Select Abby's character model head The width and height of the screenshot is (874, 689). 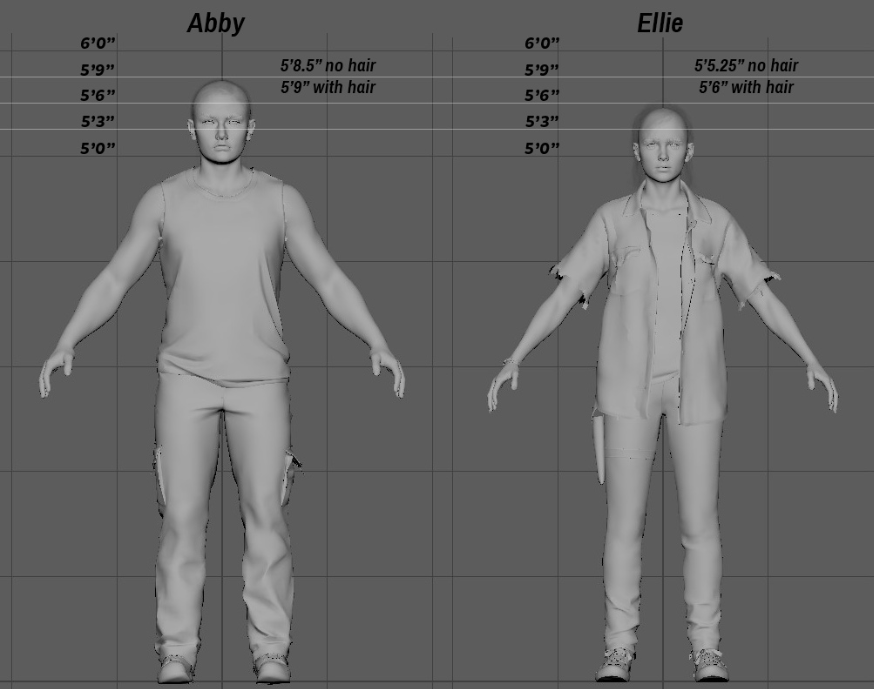click(222, 123)
